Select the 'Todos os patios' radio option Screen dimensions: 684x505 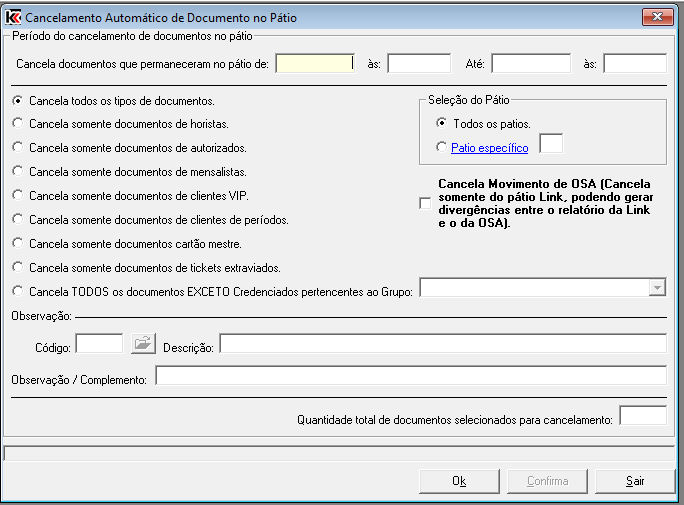click(442, 124)
